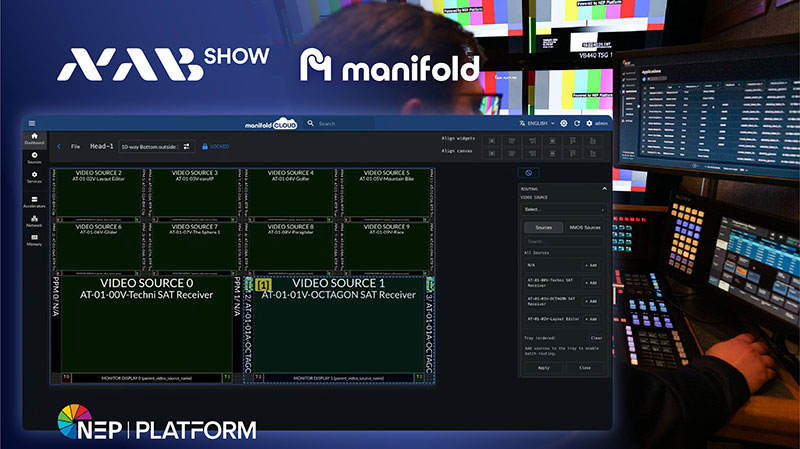Viewport: 800px width, 449px height.
Task: Click the fifth Align widgets icon
Action: (x=572, y=141)
